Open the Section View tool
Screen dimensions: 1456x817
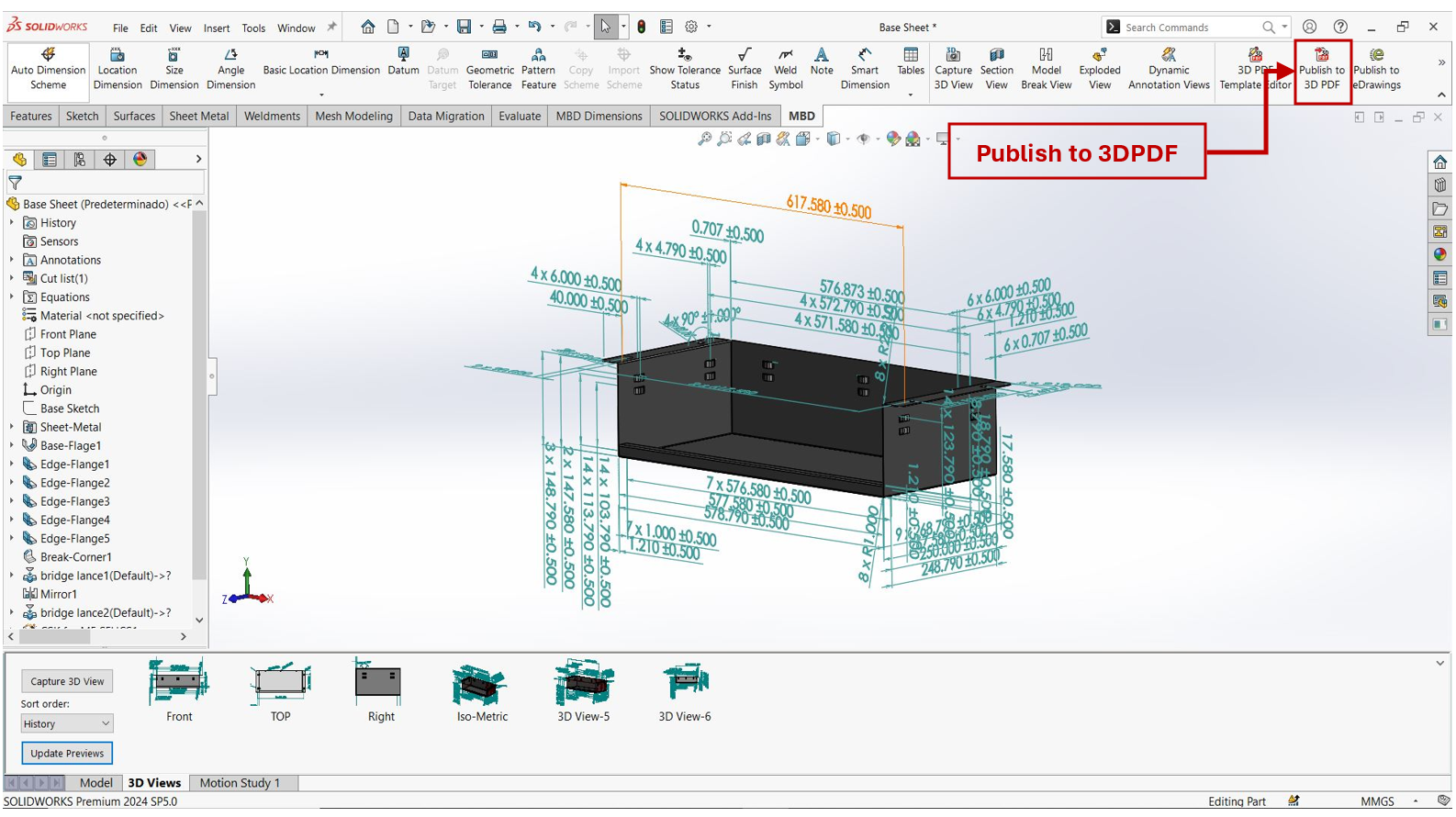point(996,69)
